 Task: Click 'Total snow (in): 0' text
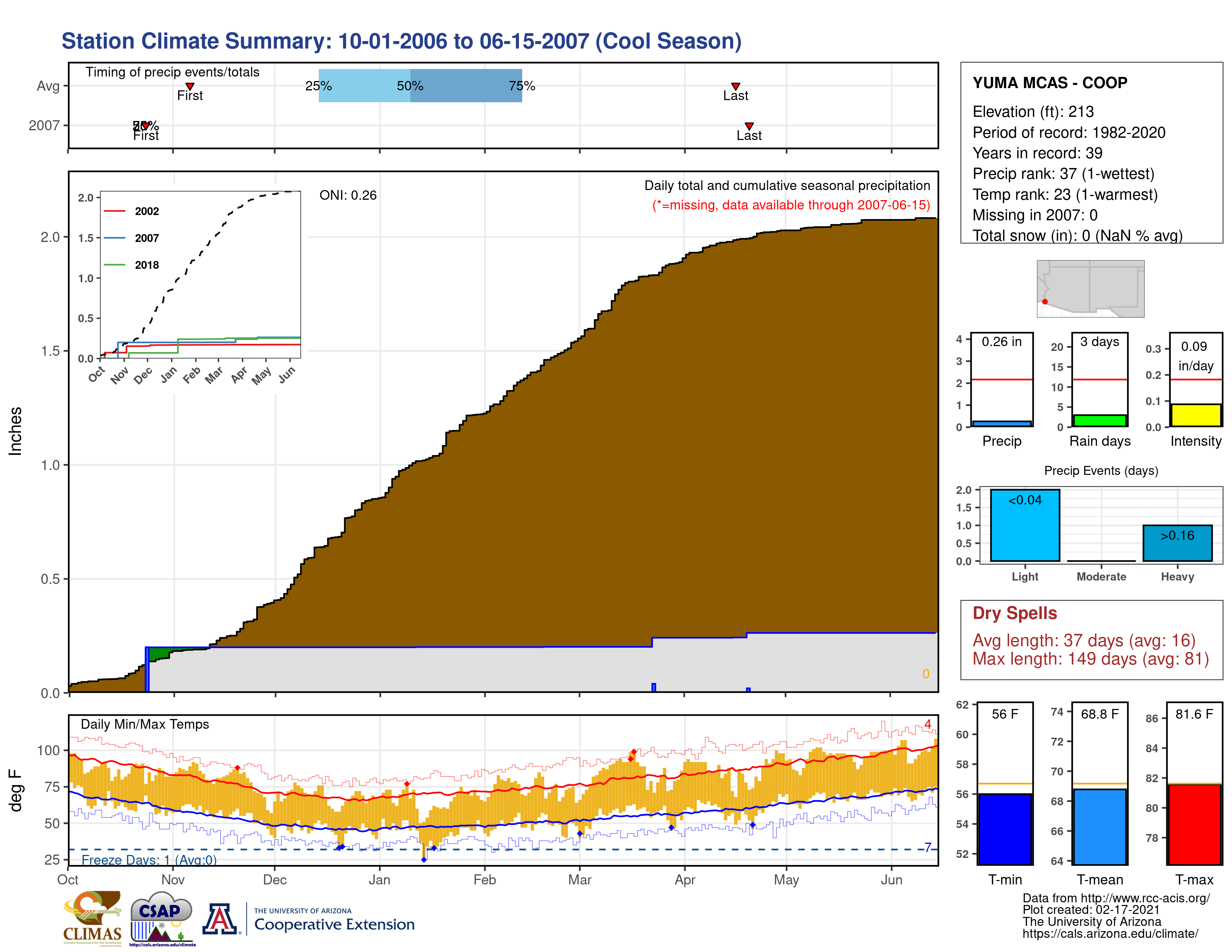coord(1031,236)
